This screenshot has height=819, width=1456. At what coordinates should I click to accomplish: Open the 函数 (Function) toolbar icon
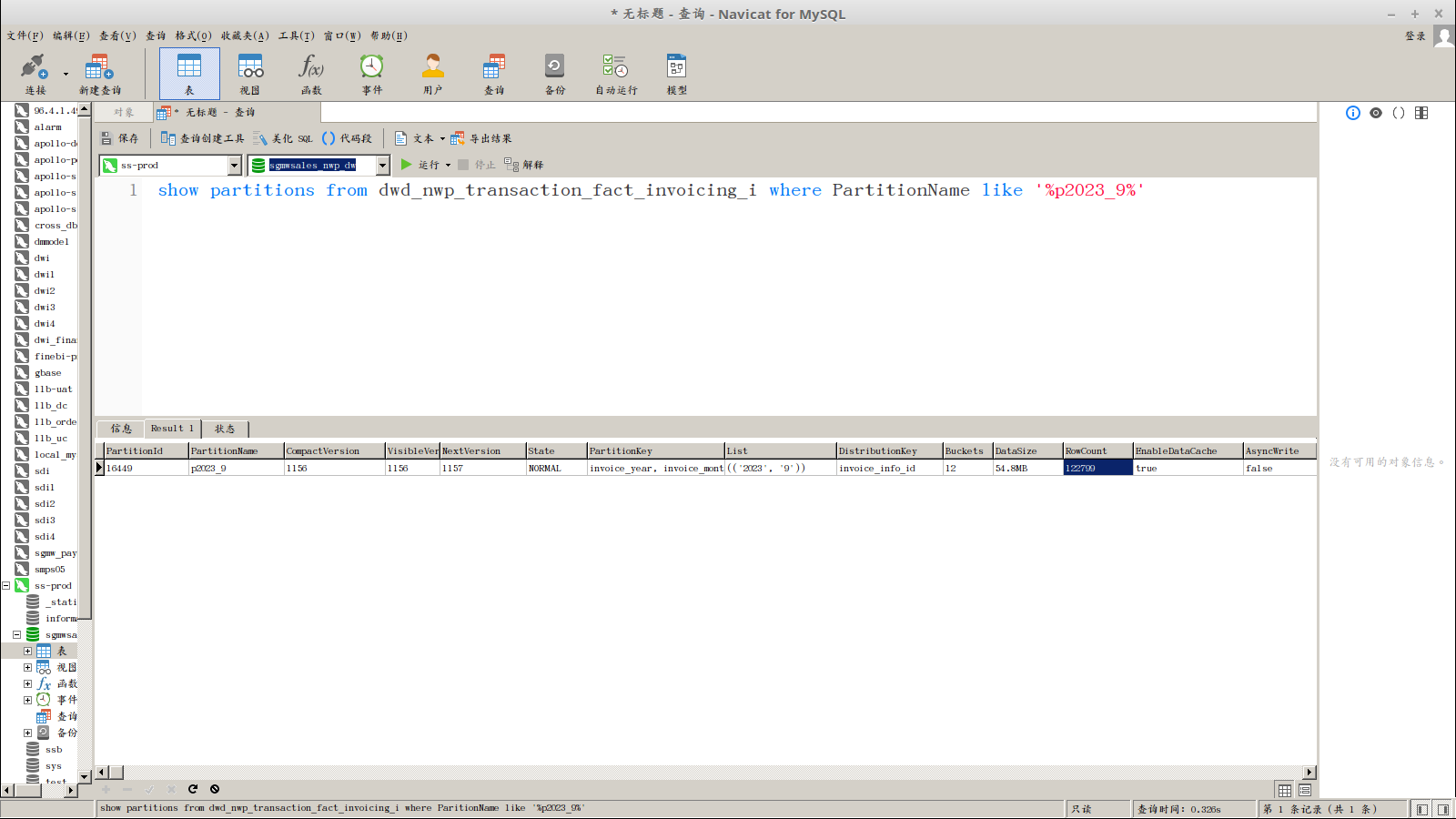pos(311,73)
